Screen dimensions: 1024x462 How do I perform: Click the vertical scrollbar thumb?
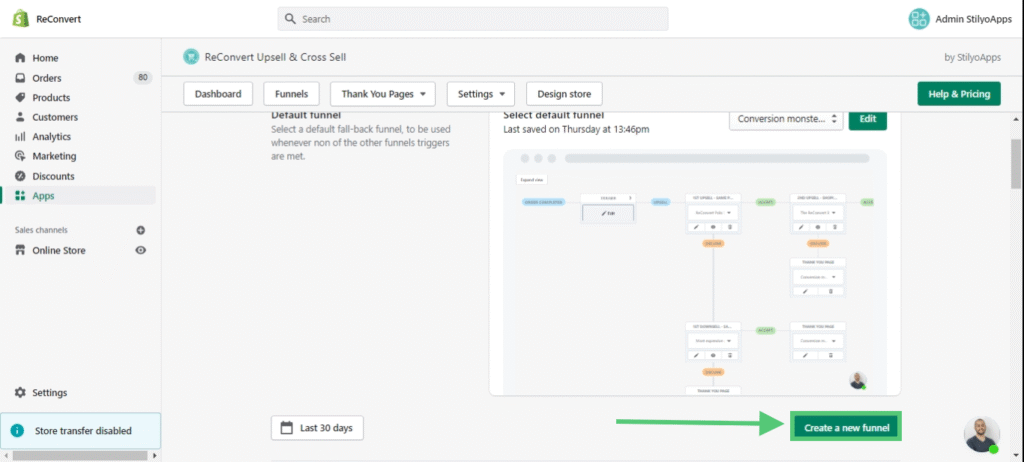click(1017, 163)
